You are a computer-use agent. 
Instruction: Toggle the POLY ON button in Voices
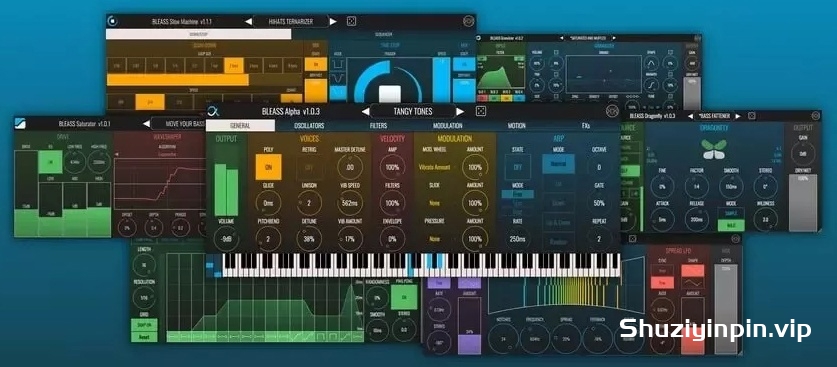pos(269,167)
